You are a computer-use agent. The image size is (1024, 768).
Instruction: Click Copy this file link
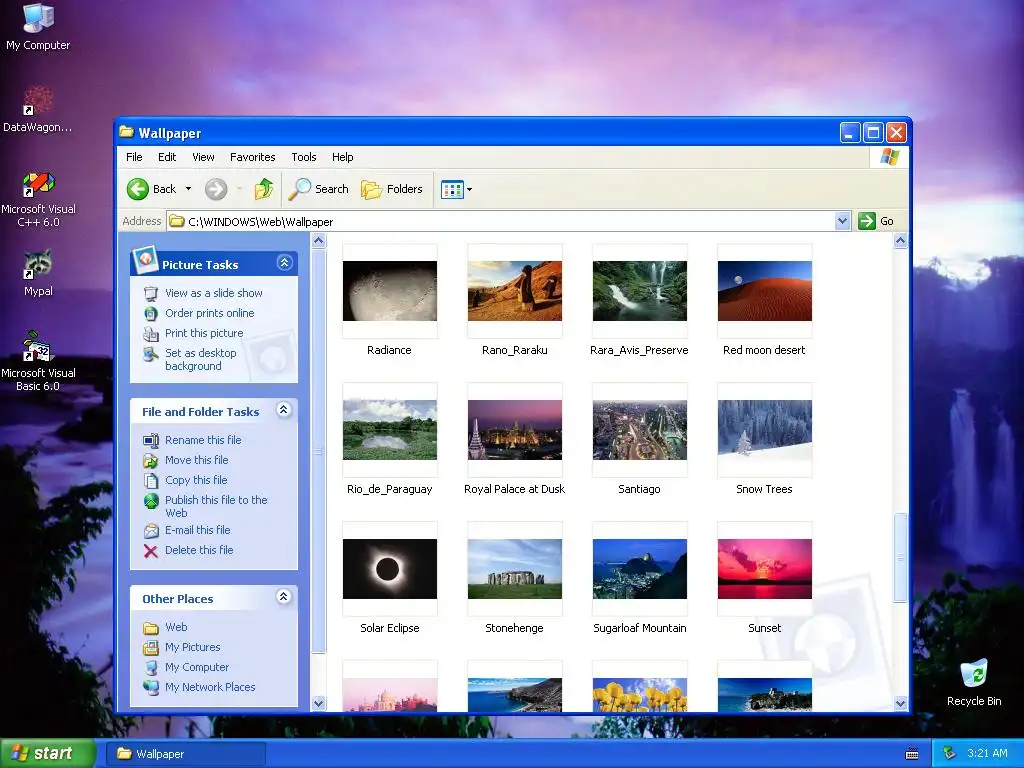(x=196, y=480)
